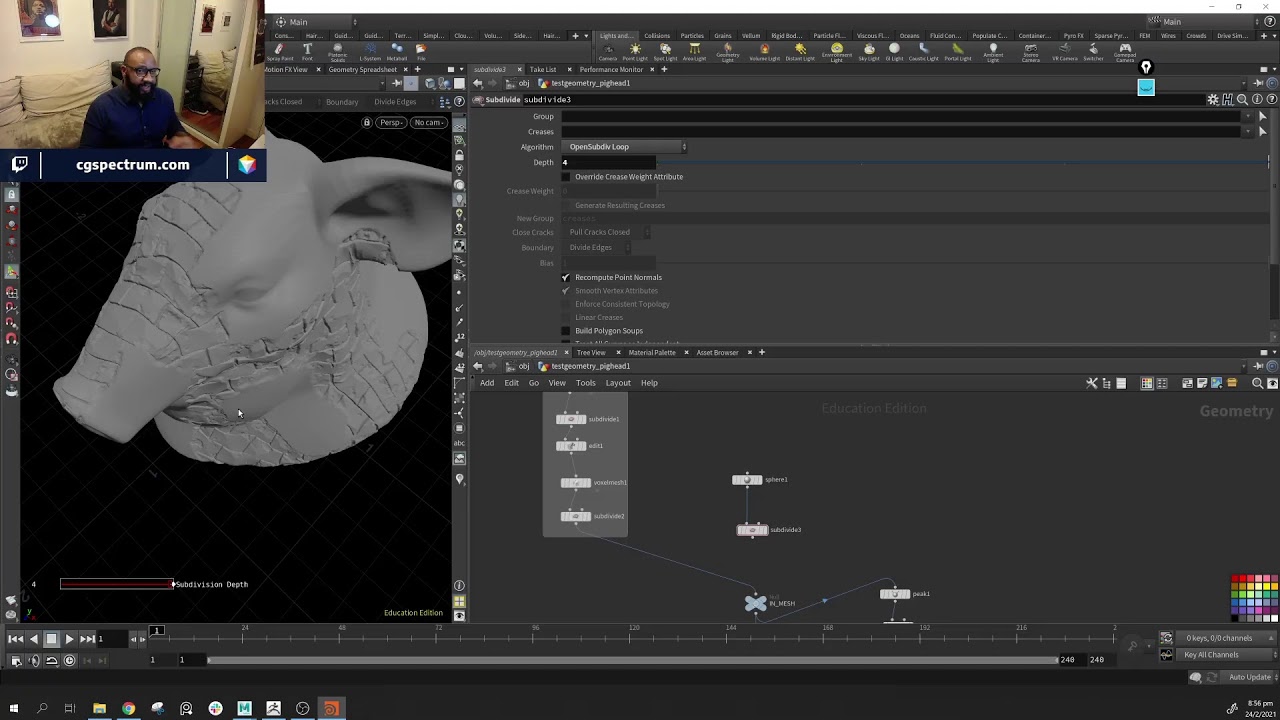Open the parameter pane gear menu

[1213, 100]
